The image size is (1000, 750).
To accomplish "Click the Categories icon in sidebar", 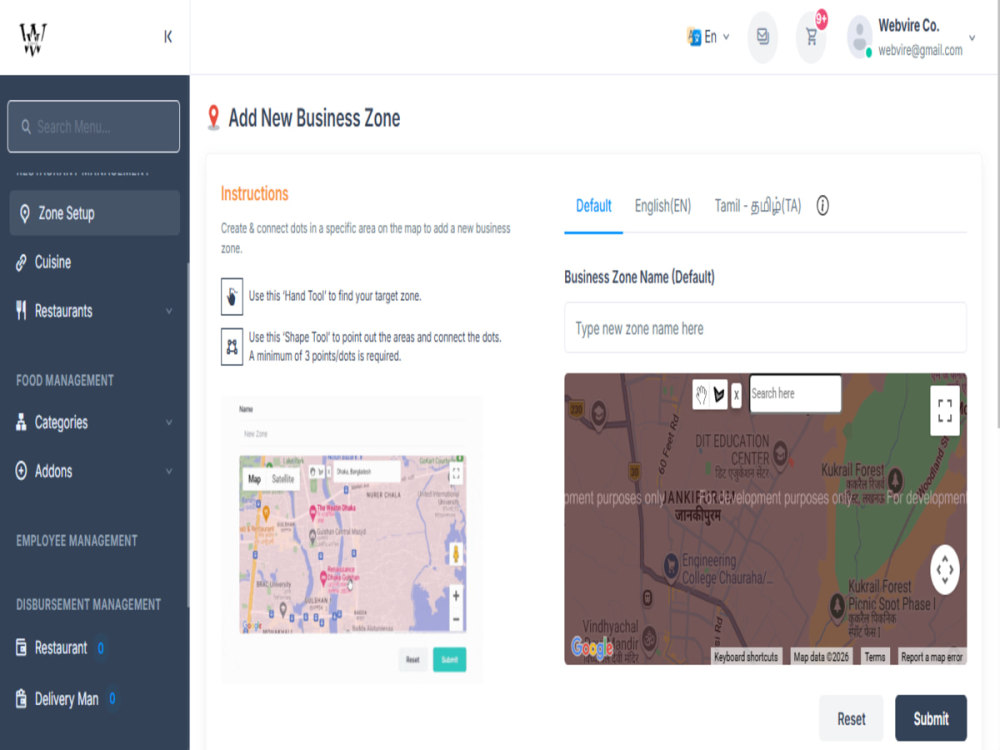I will [21, 422].
